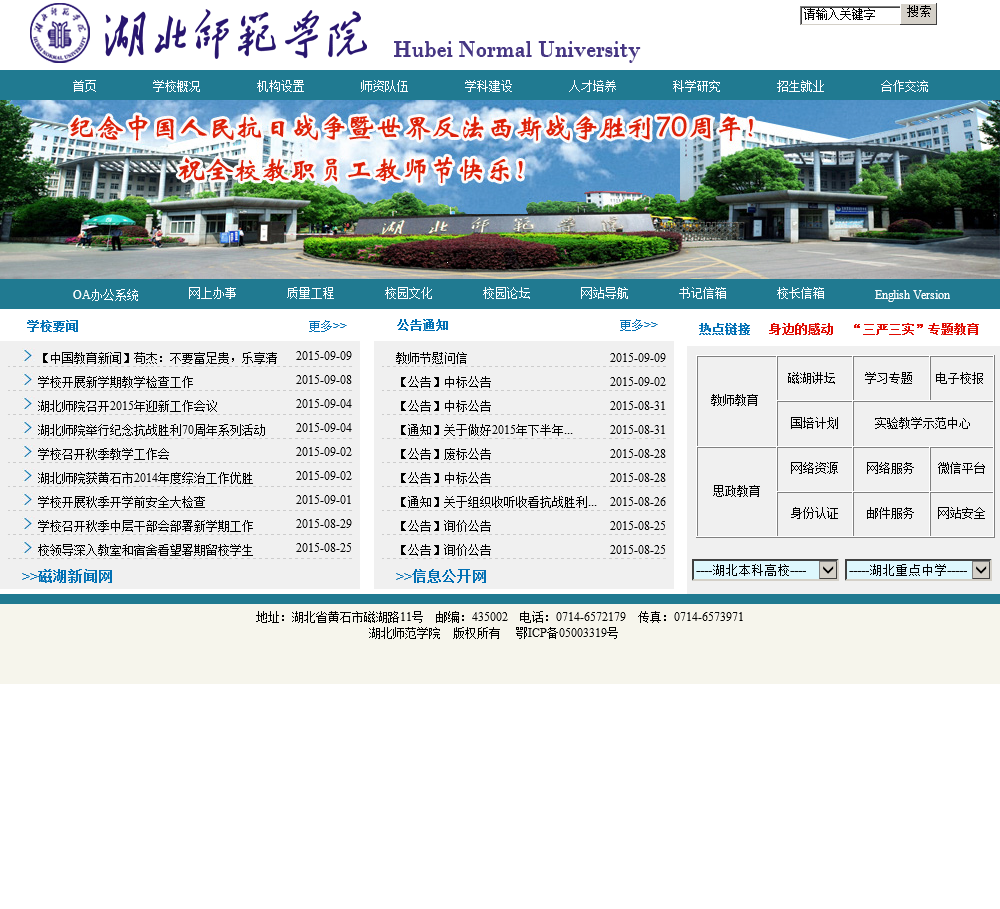Open the 质量工程 link
1000x909 pixels.
[310, 293]
